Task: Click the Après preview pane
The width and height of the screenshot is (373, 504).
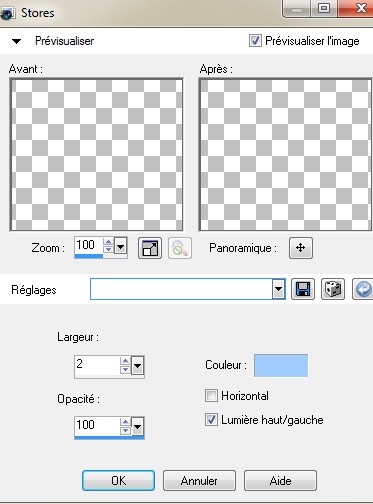Action: (x=285, y=154)
